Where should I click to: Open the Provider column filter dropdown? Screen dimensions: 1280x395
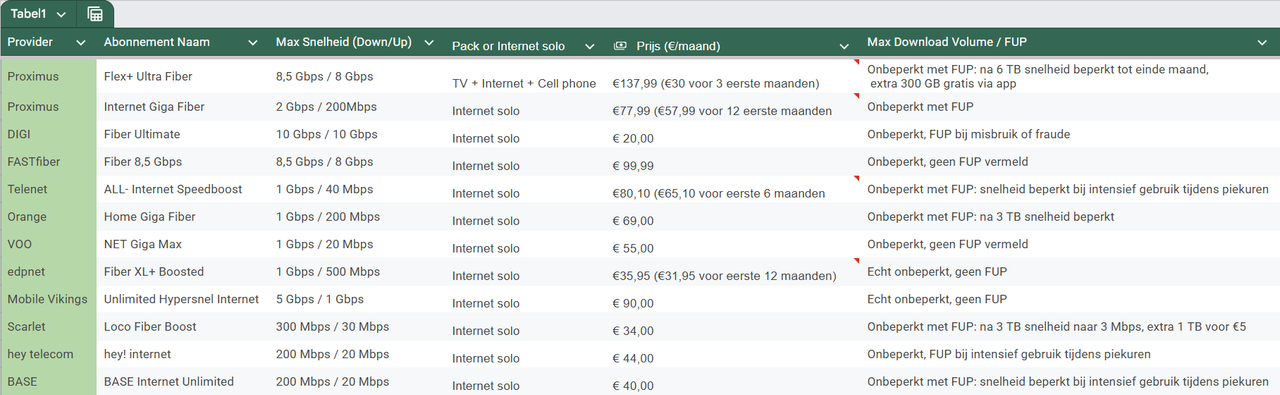(x=80, y=42)
